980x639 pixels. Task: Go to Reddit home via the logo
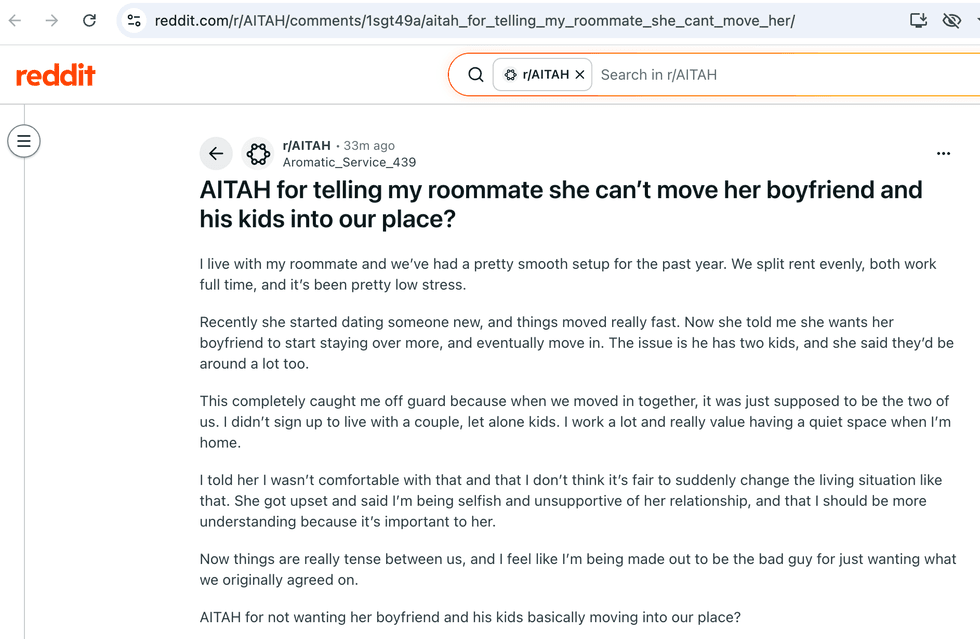tap(56, 75)
